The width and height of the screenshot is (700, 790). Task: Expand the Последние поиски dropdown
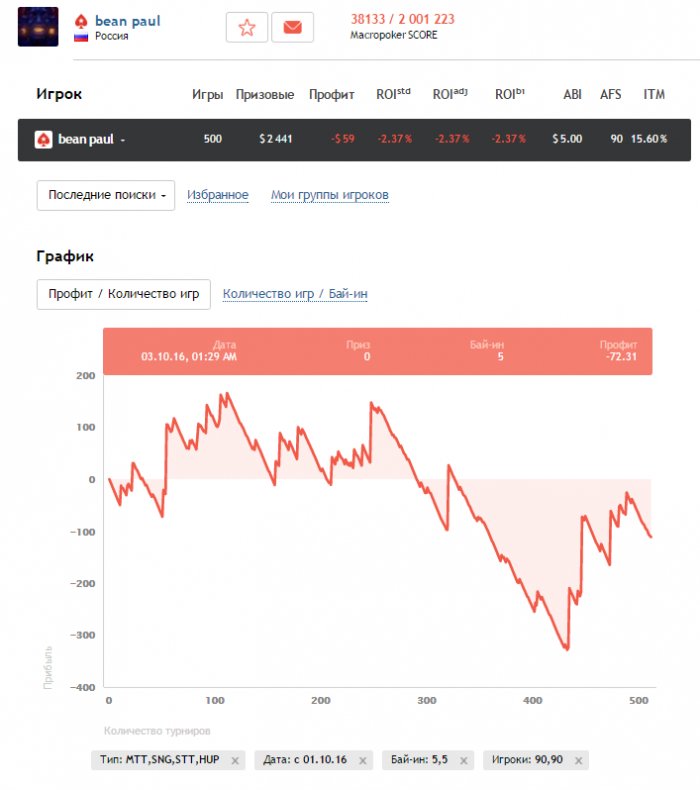coord(106,195)
